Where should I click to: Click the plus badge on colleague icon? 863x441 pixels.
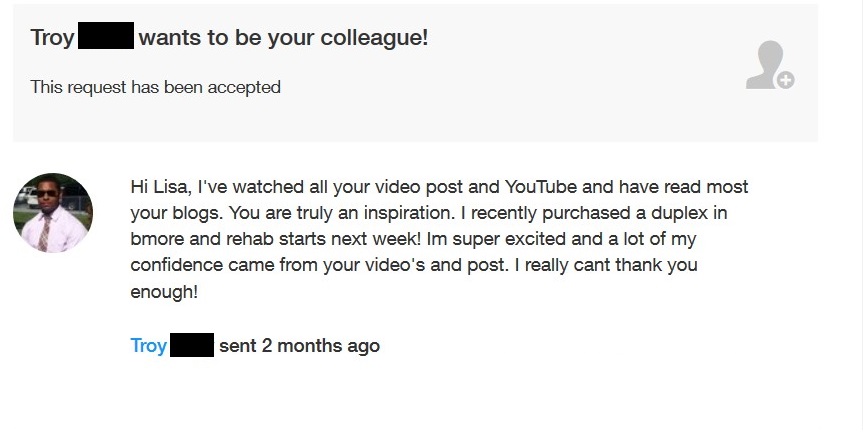pos(785,80)
